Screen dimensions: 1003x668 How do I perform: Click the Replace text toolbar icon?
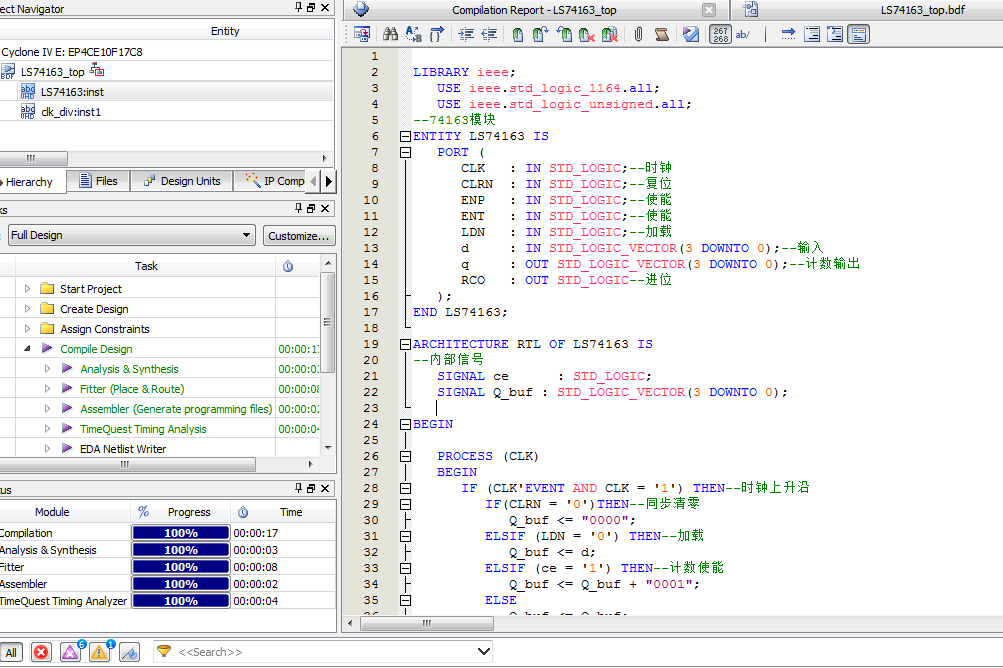point(414,35)
